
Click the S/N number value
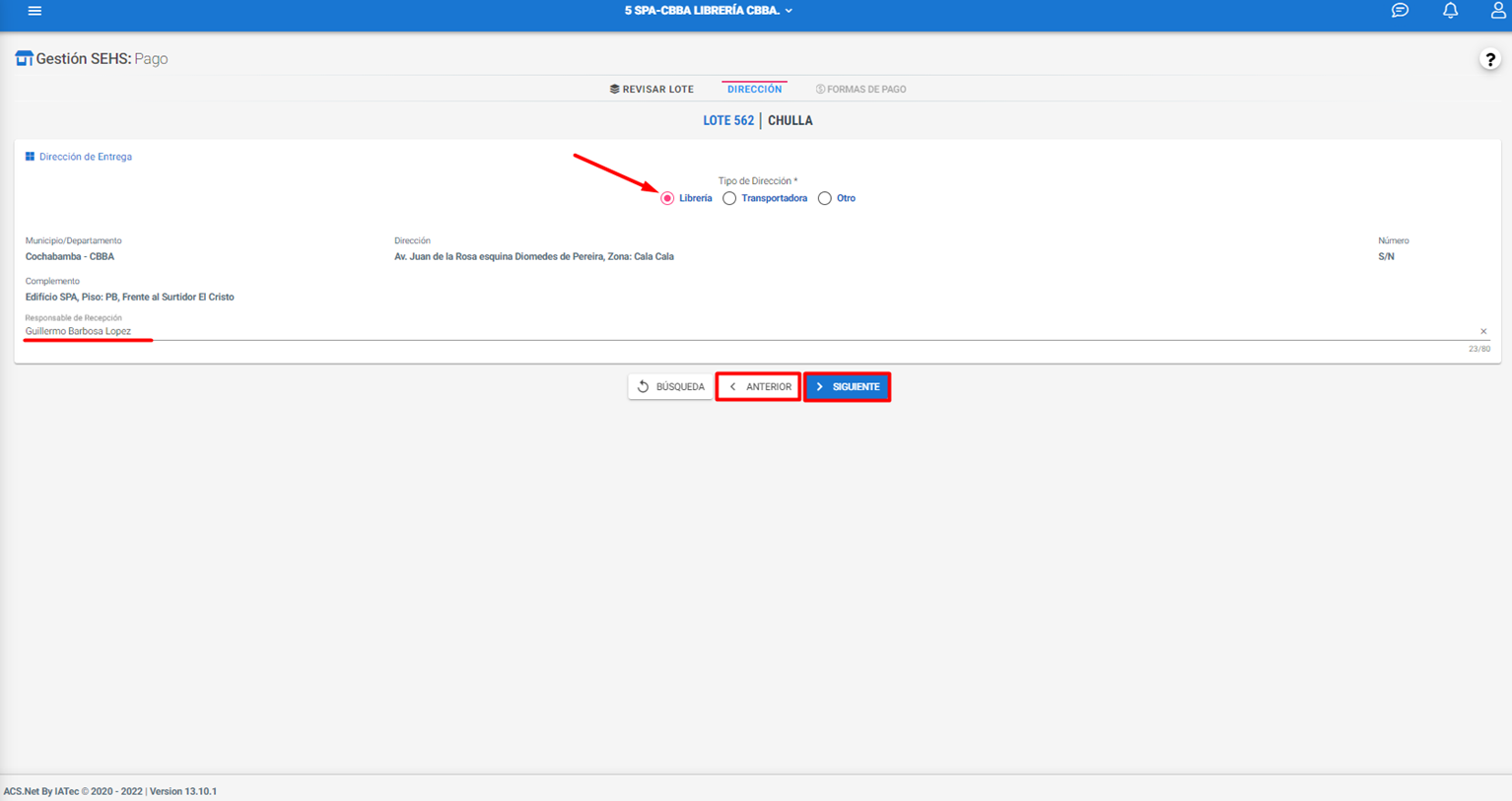tap(1386, 256)
